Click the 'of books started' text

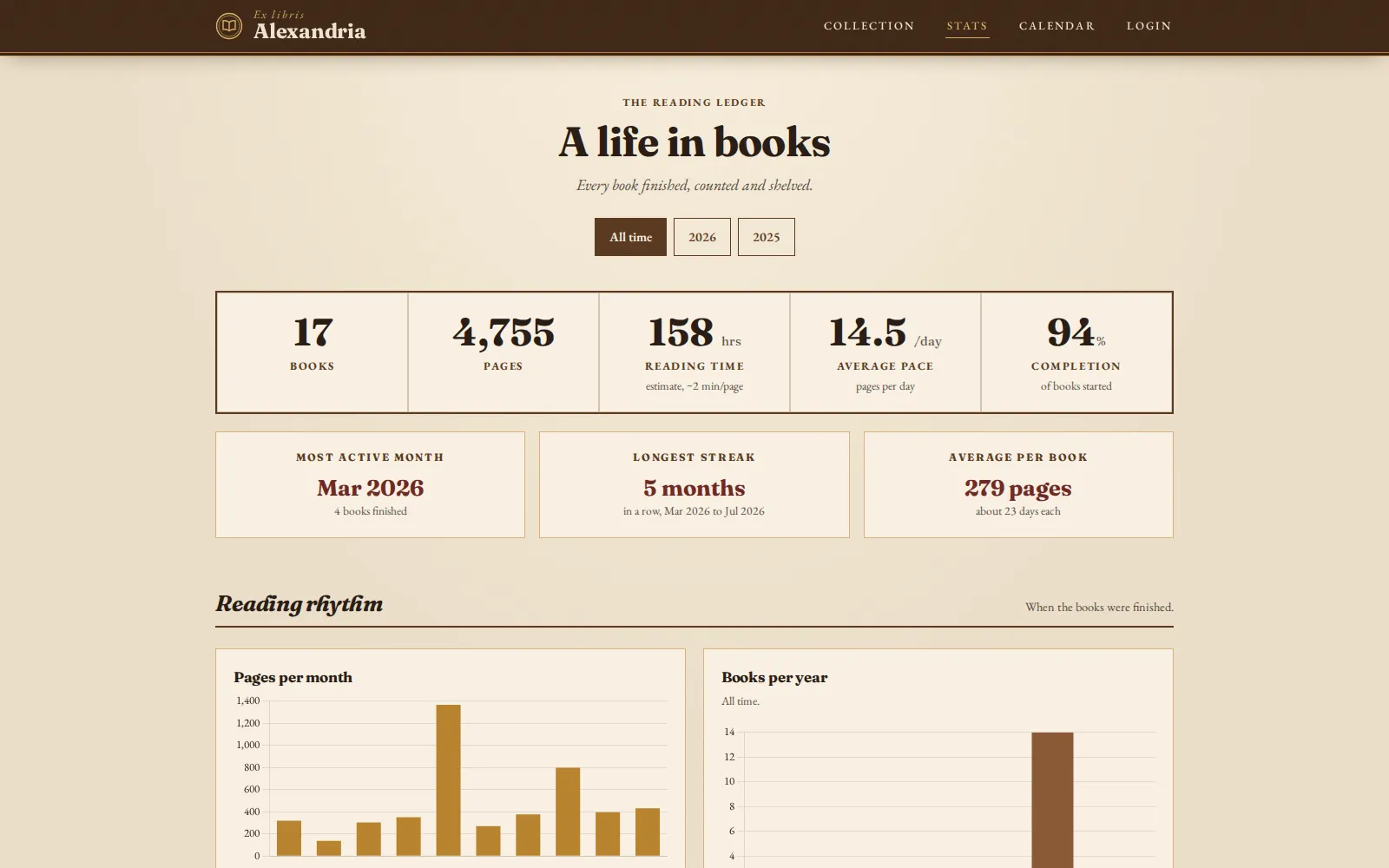pos(1076,386)
